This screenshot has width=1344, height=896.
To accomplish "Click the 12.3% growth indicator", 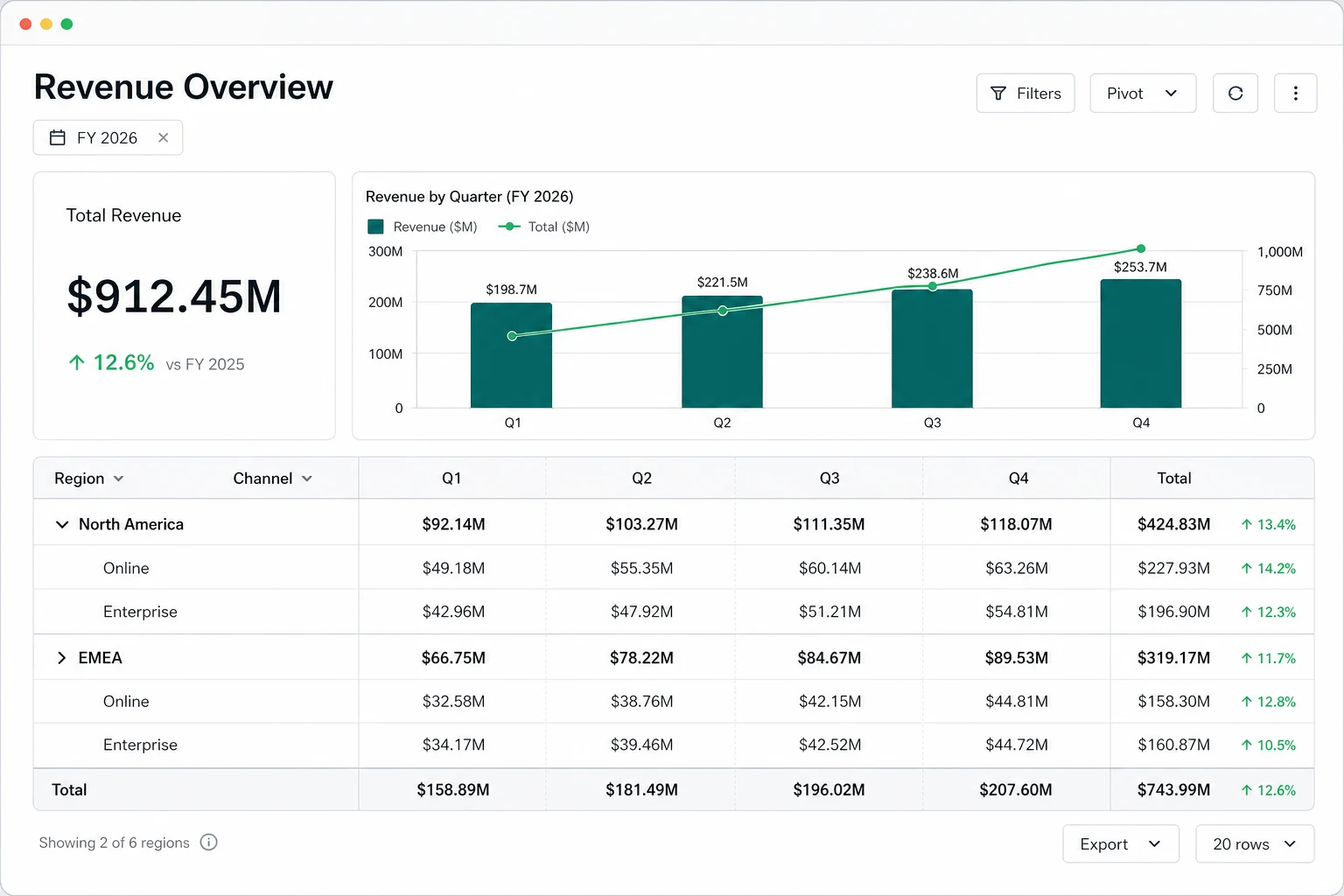I will [1268, 612].
